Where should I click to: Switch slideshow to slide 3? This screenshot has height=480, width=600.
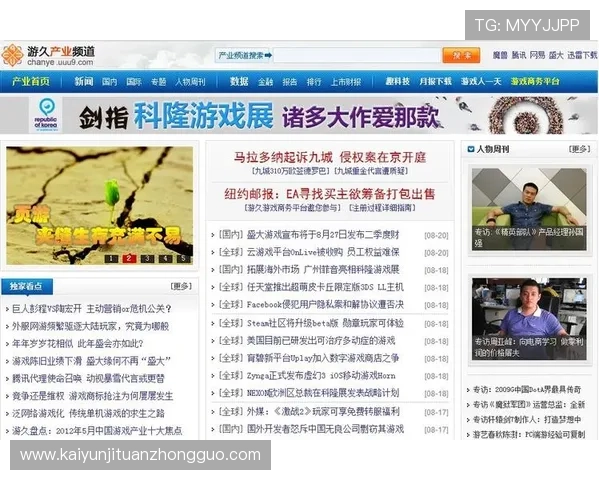[147, 258]
